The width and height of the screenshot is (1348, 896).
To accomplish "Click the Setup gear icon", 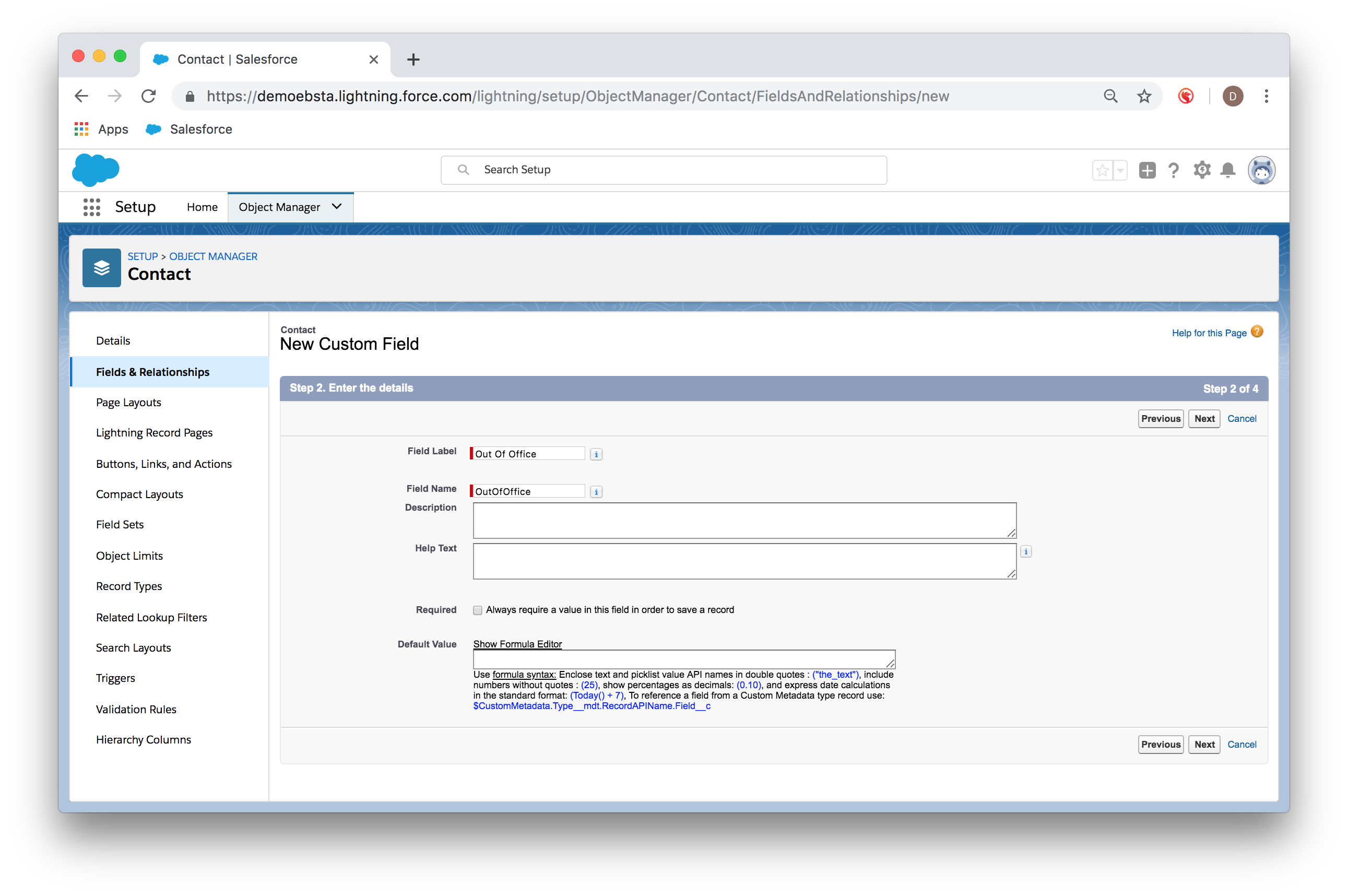I will [x=1202, y=170].
